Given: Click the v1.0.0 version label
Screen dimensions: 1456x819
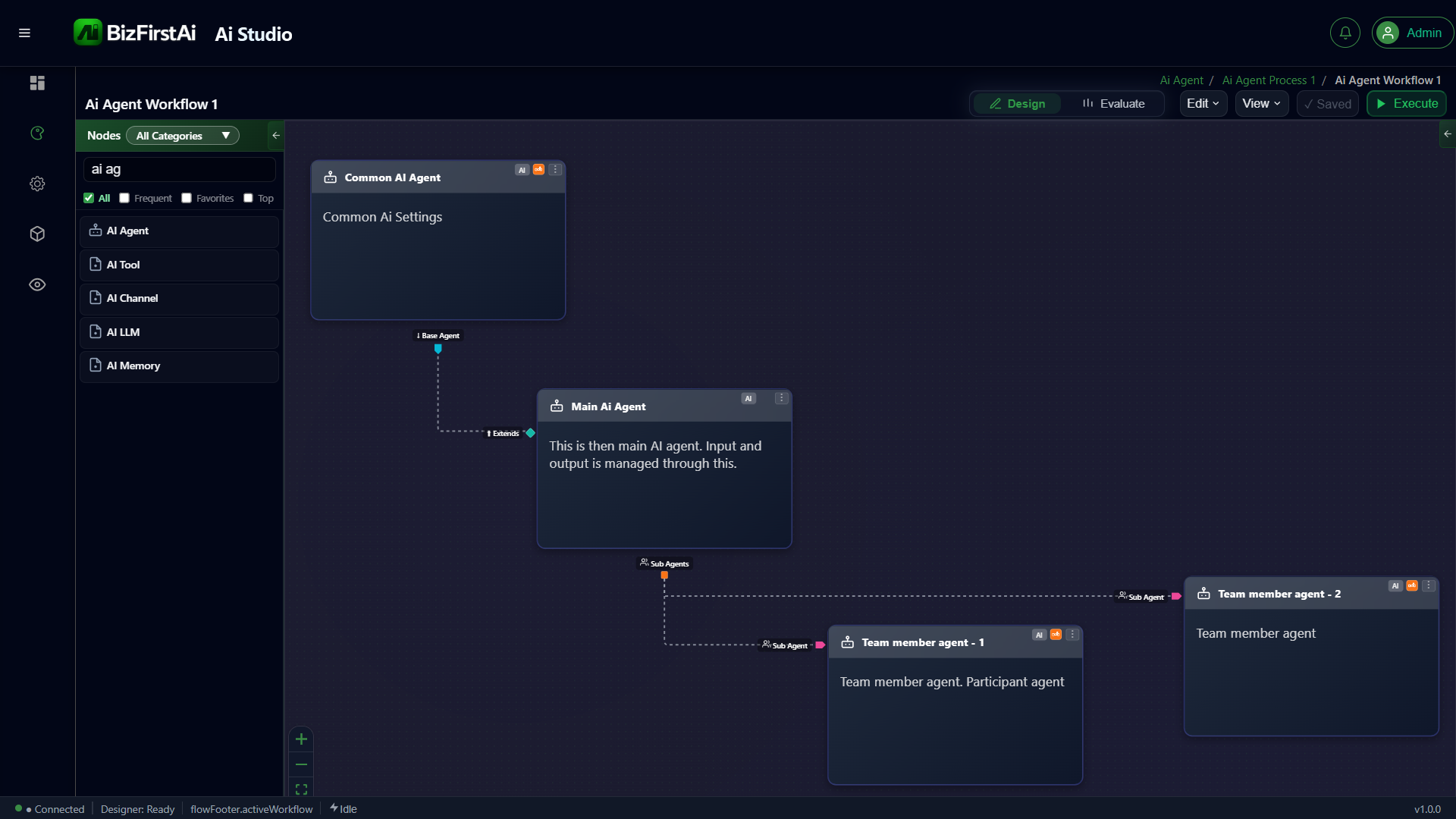Looking at the screenshot, I should point(1427,809).
